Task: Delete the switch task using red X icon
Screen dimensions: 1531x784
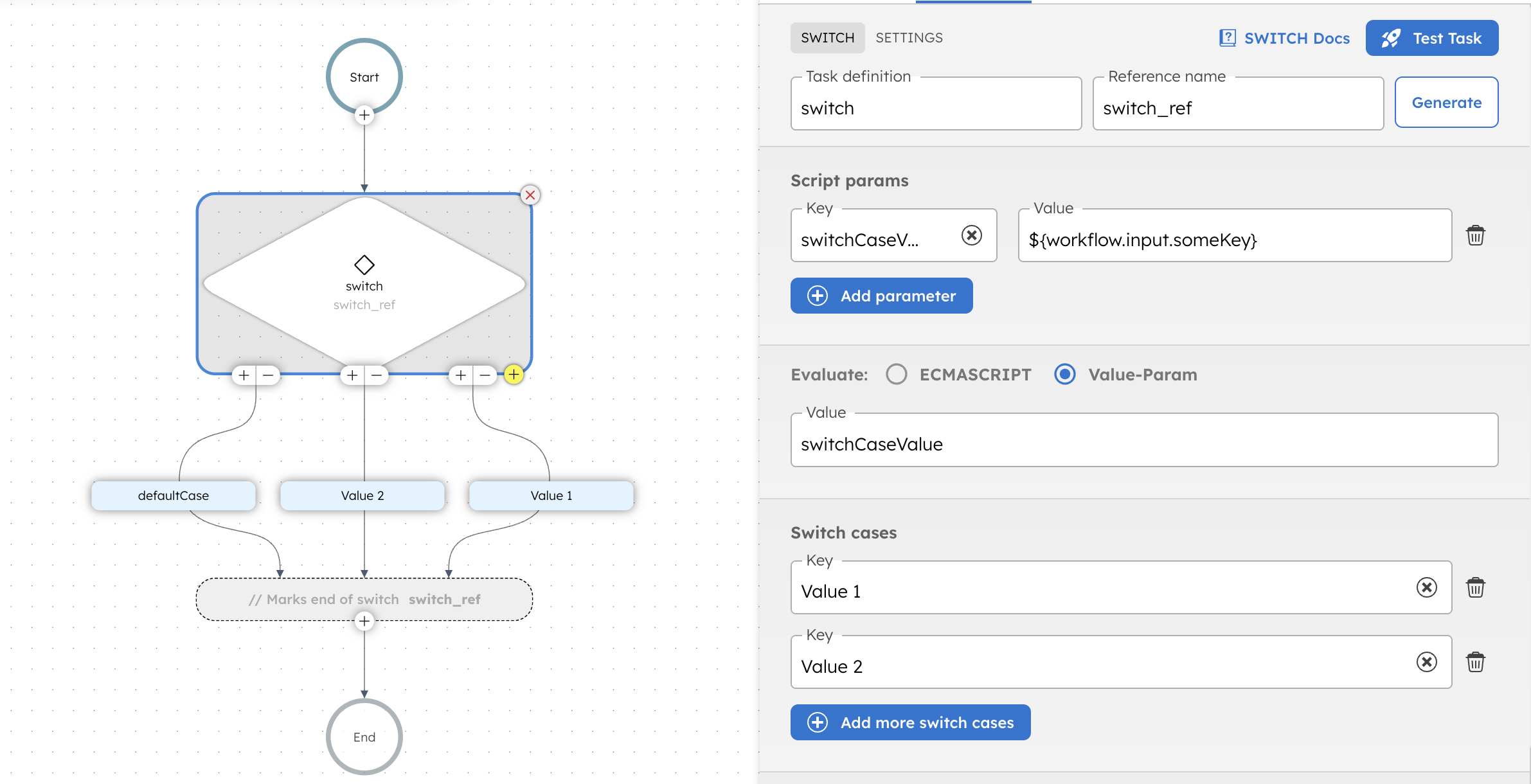Action: pos(529,195)
